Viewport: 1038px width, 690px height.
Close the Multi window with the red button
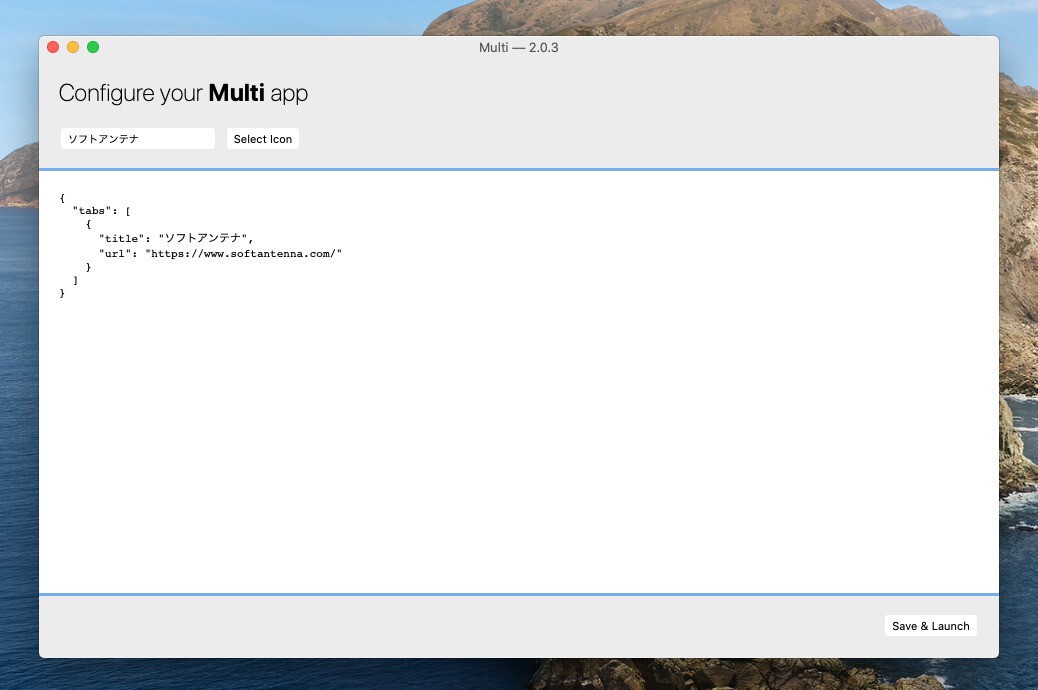(x=53, y=47)
